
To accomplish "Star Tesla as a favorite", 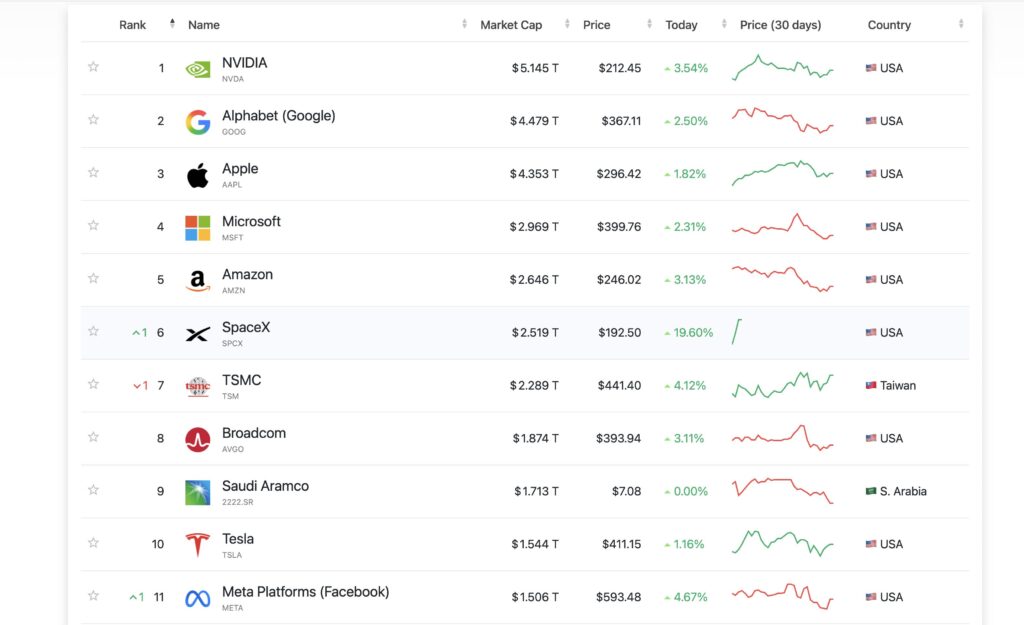I will (93, 543).
